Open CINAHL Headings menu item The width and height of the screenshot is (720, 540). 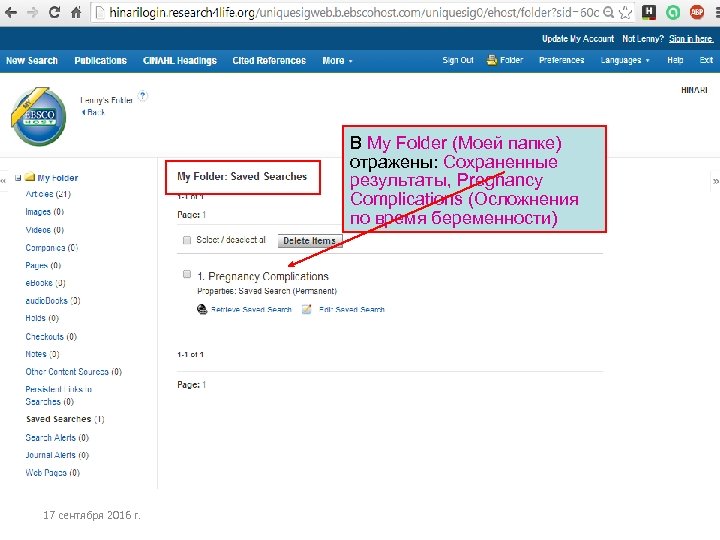[180, 61]
